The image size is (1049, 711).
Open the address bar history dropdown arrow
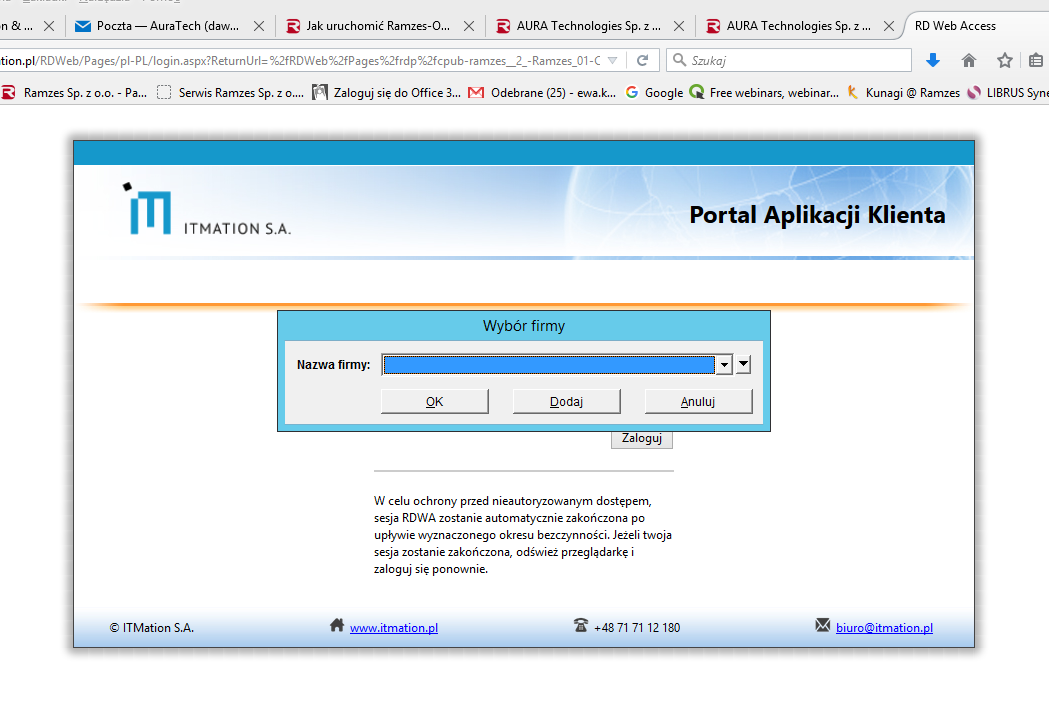pyautogui.click(x=612, y=61)
